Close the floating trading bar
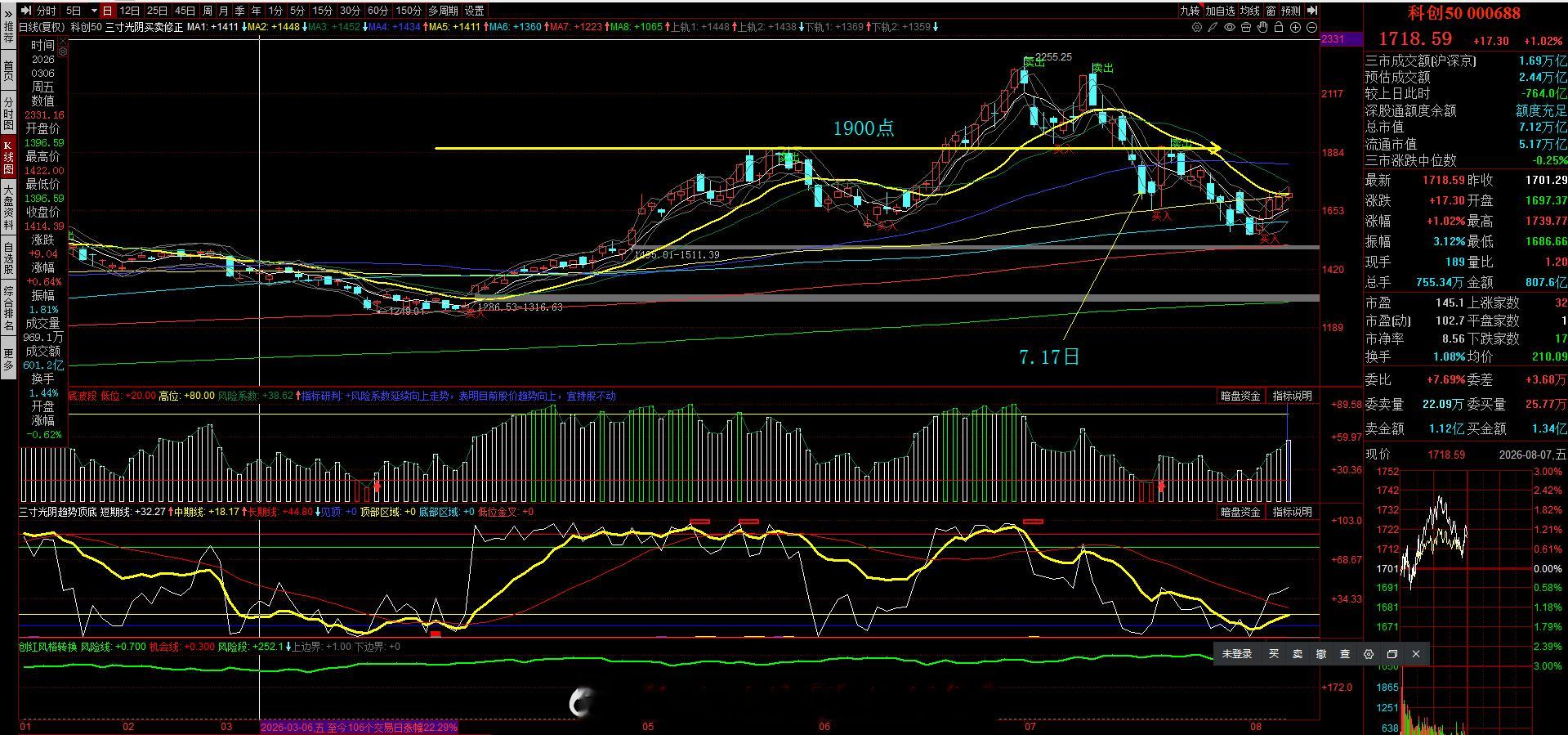This screenshot has width=1568, height=735. point(1416,654)
